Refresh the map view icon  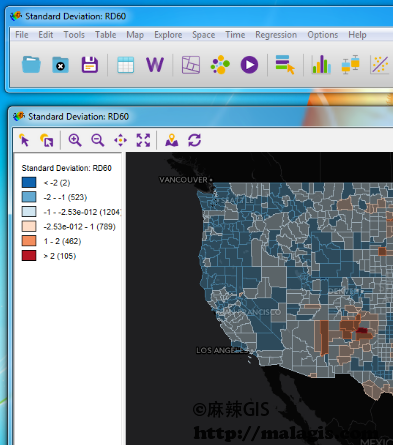coord(194,140)
